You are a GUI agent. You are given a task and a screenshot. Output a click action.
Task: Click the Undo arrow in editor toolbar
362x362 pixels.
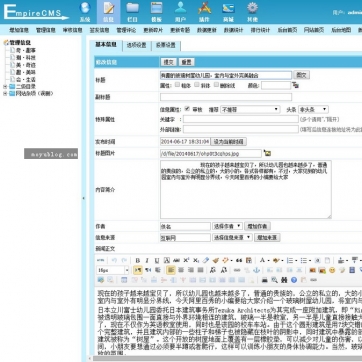[114, 260]
